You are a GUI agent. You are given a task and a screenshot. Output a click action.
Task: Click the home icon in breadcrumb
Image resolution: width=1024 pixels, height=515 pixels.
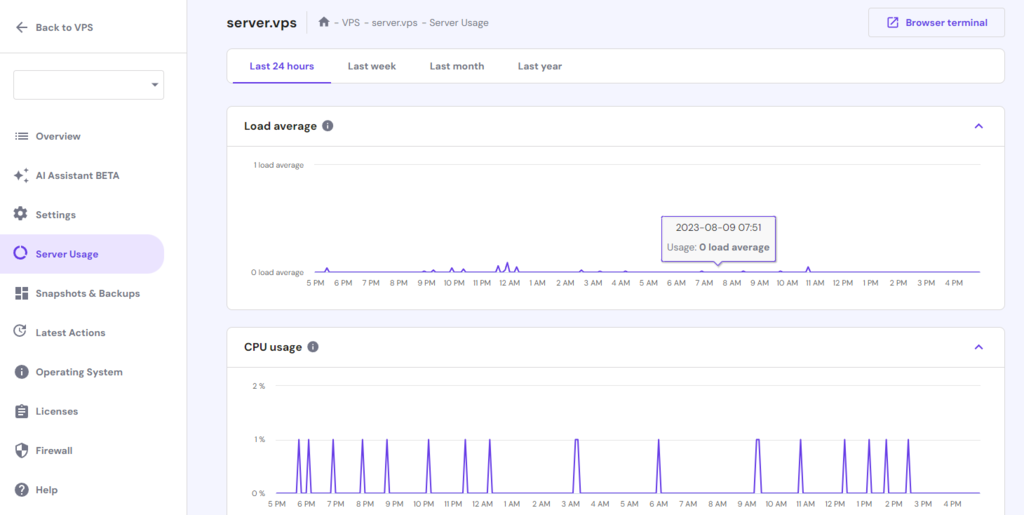point(324,22)
